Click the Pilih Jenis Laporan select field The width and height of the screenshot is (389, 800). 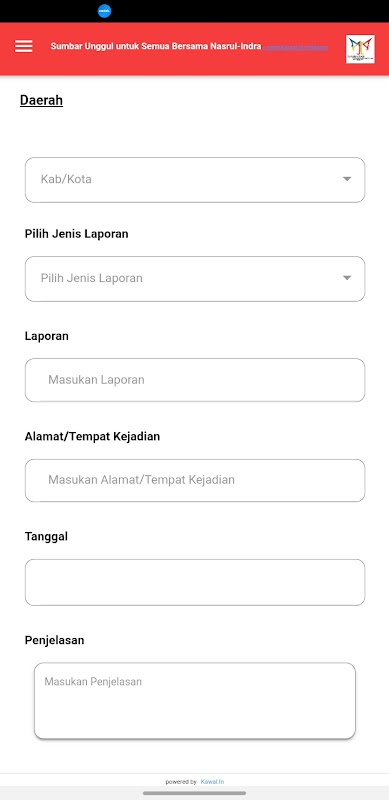coord(195,279)
